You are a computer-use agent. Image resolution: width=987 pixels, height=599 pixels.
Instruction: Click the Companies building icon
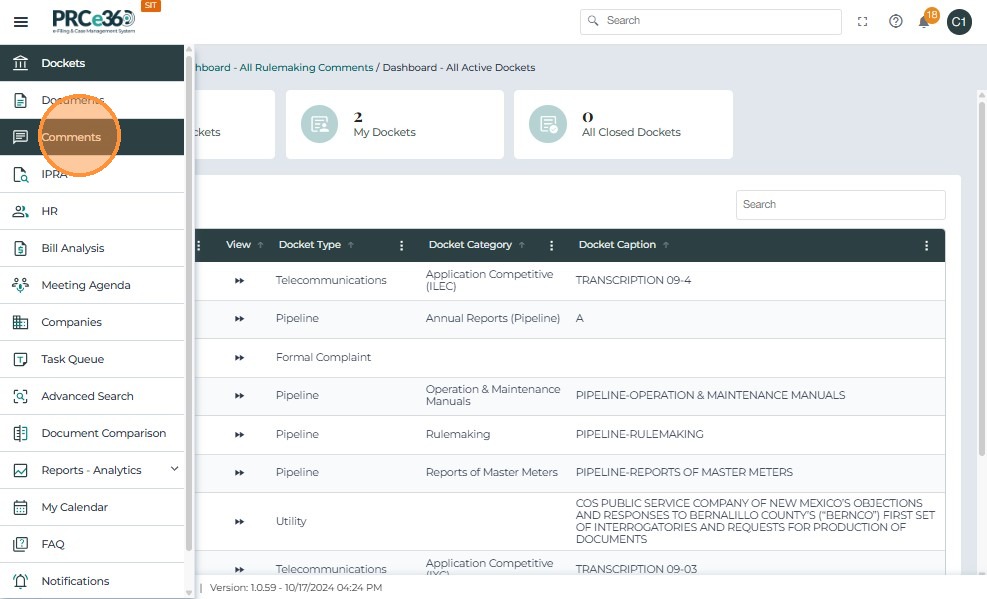20,322
